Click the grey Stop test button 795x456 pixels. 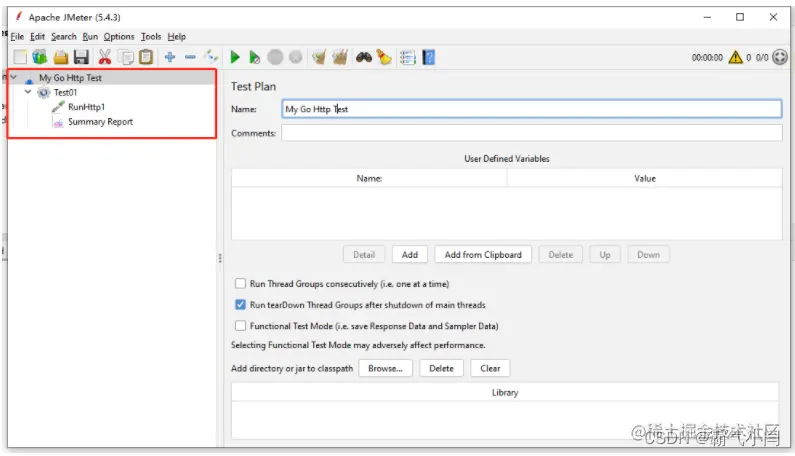click(x=275, y=57)
